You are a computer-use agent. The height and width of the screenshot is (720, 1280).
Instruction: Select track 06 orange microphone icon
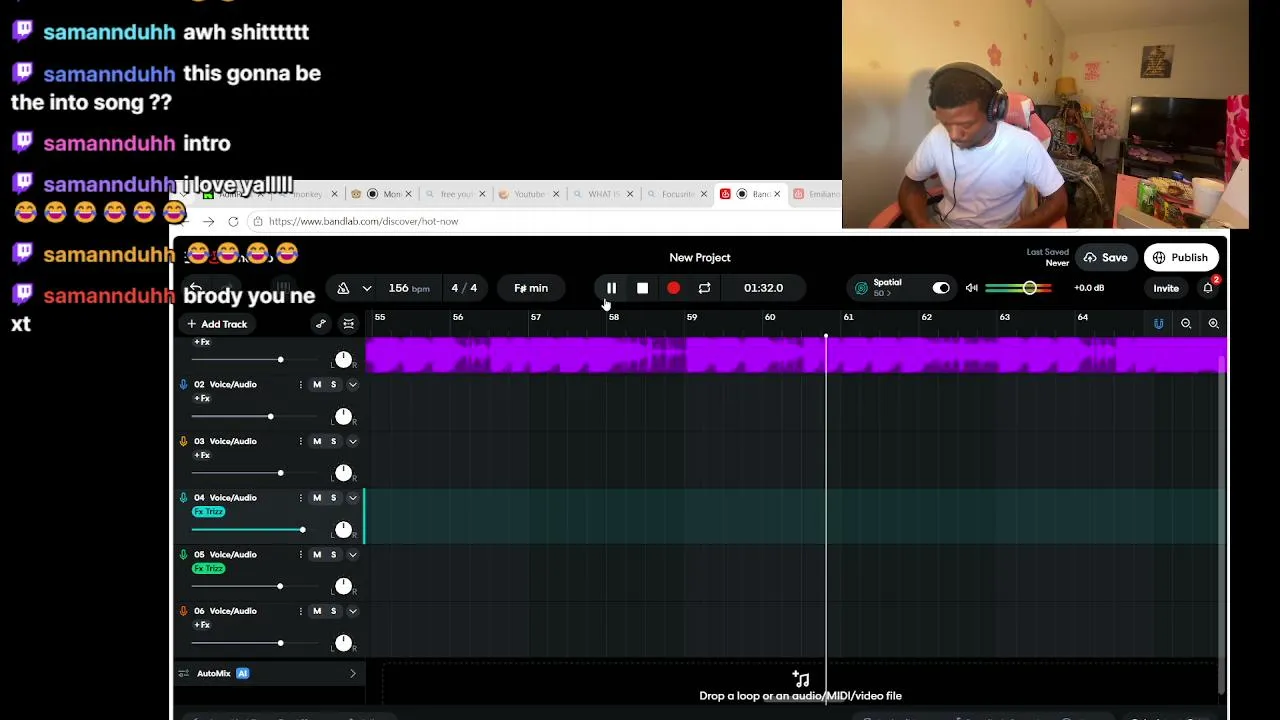(x=183, y=611)
